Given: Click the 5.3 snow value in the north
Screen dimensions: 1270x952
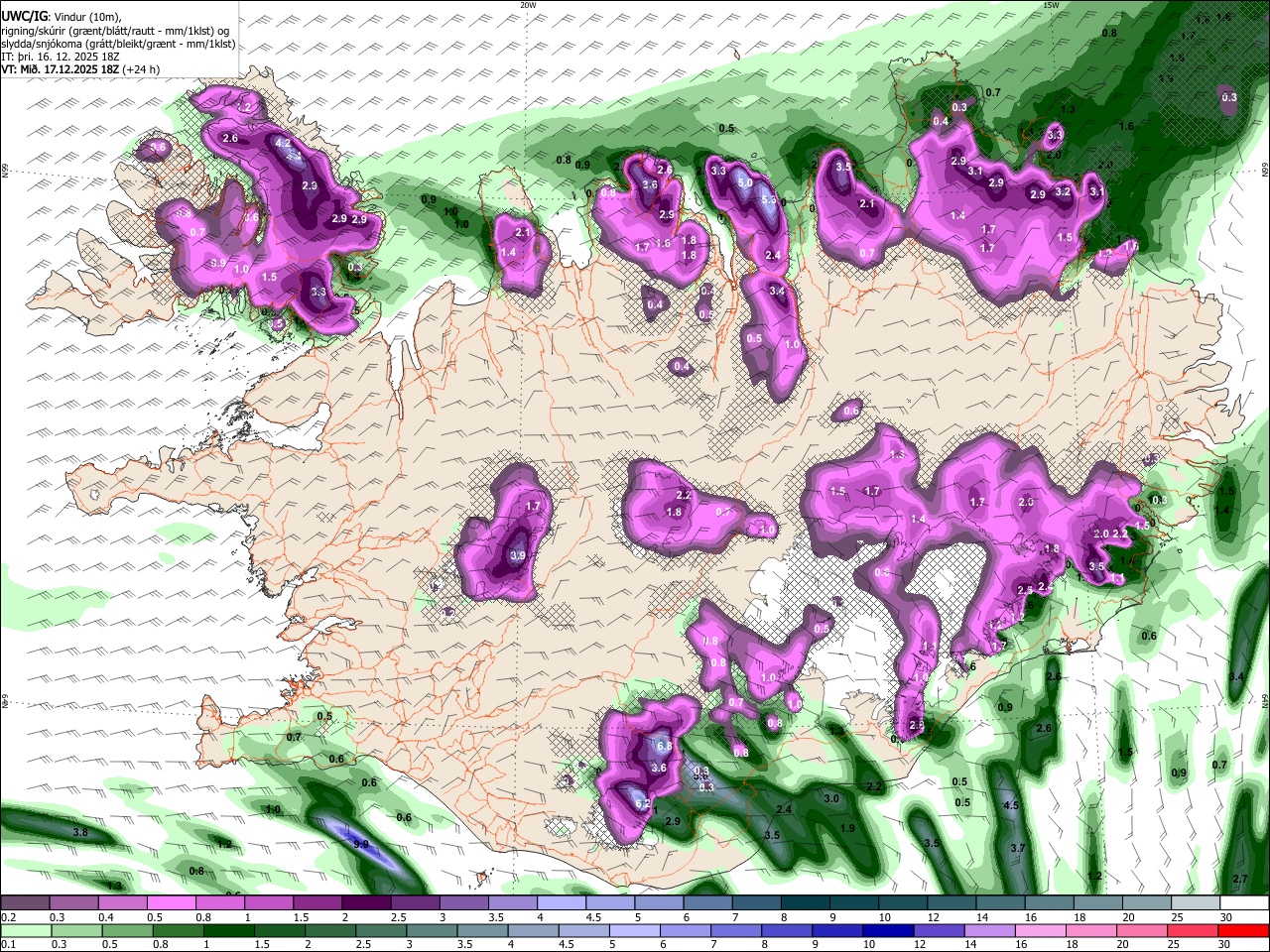Looking at the screenshot, I should point(769,200).
